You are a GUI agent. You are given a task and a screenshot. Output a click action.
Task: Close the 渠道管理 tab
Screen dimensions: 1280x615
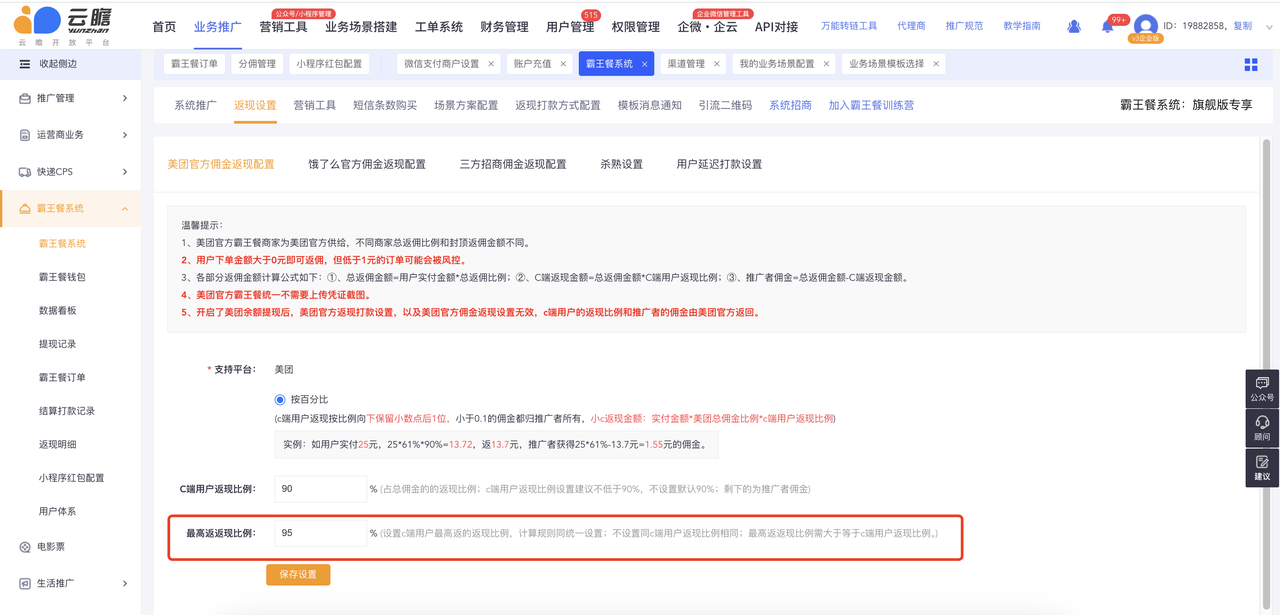pyautogui.click(x=716, y=64)
